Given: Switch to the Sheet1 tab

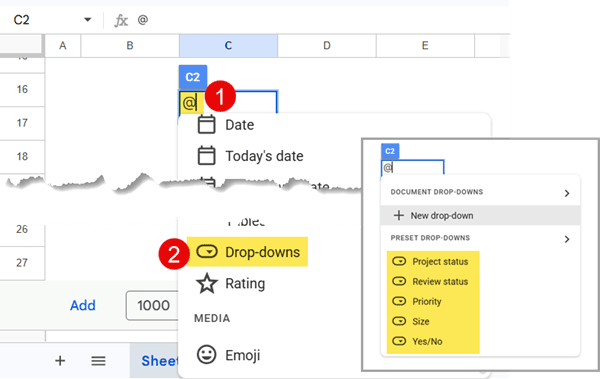Looking at the screenshot, I should pos(155,361).
